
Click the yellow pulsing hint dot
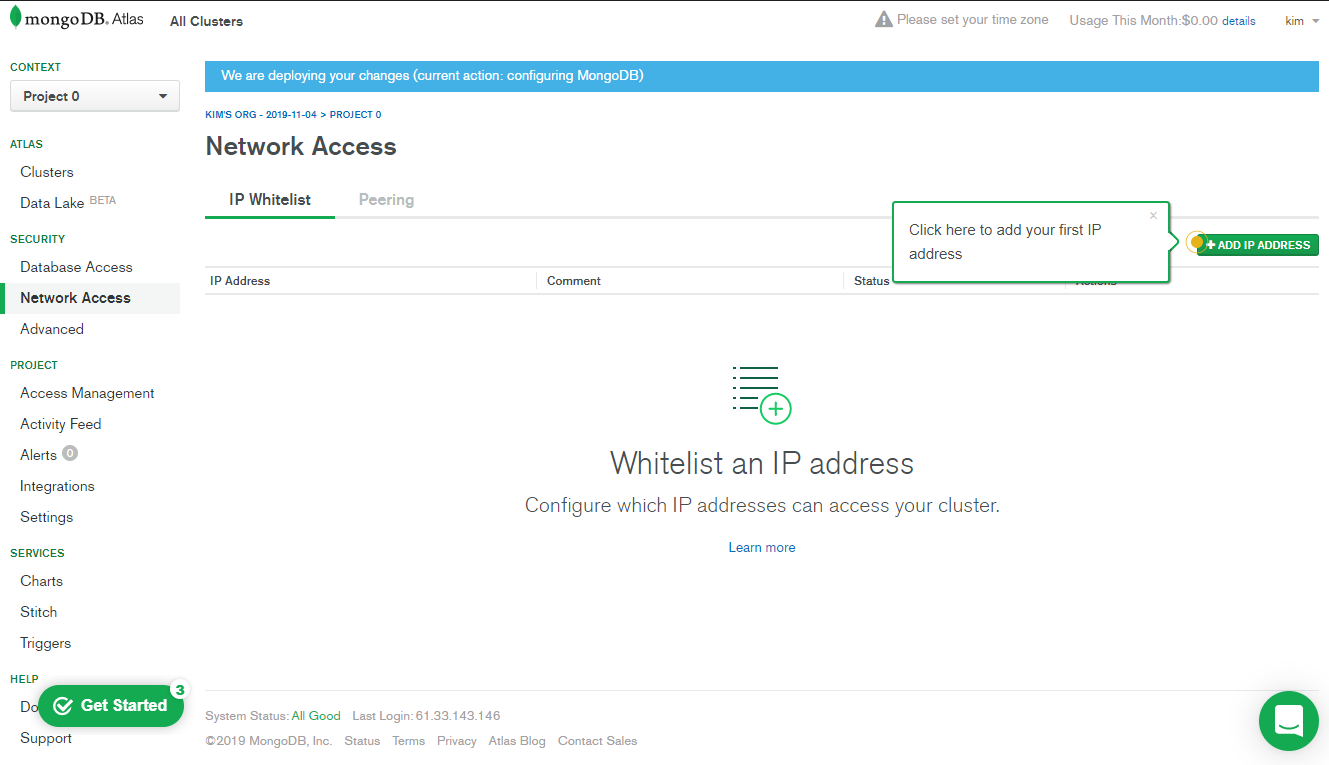tap(1197, 242)
